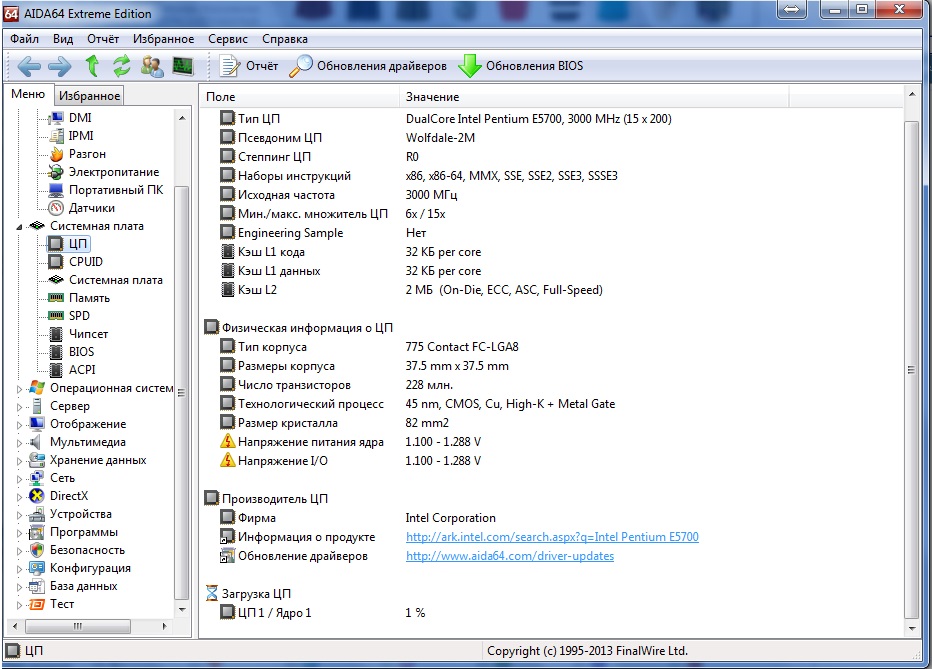This screenshot has width=932, height=669.
Task: Click the Поле column header
Action: tap(300, 96)
